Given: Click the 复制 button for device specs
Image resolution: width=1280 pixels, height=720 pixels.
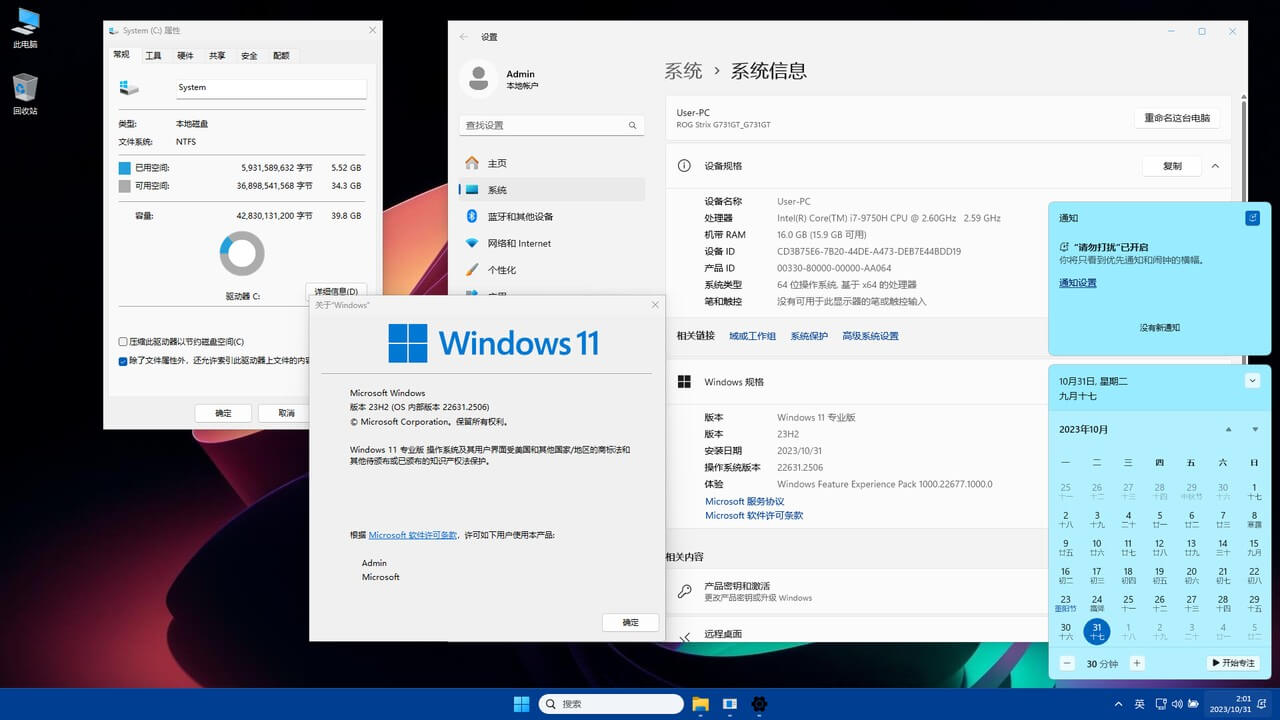Looking at the screenshot, I should coord(1172,166).
